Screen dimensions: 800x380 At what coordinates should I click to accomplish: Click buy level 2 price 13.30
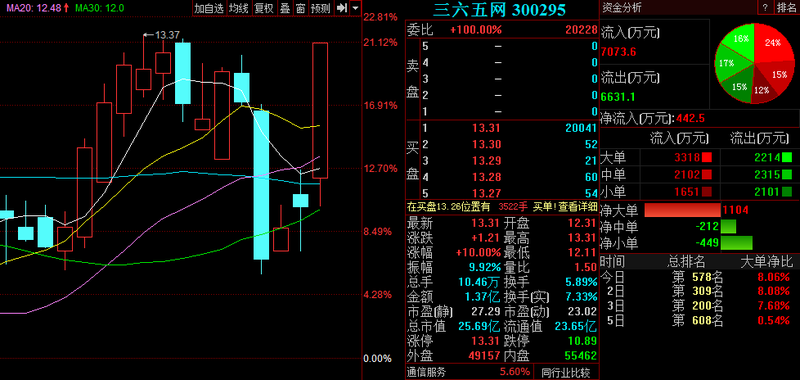(486, 144)
